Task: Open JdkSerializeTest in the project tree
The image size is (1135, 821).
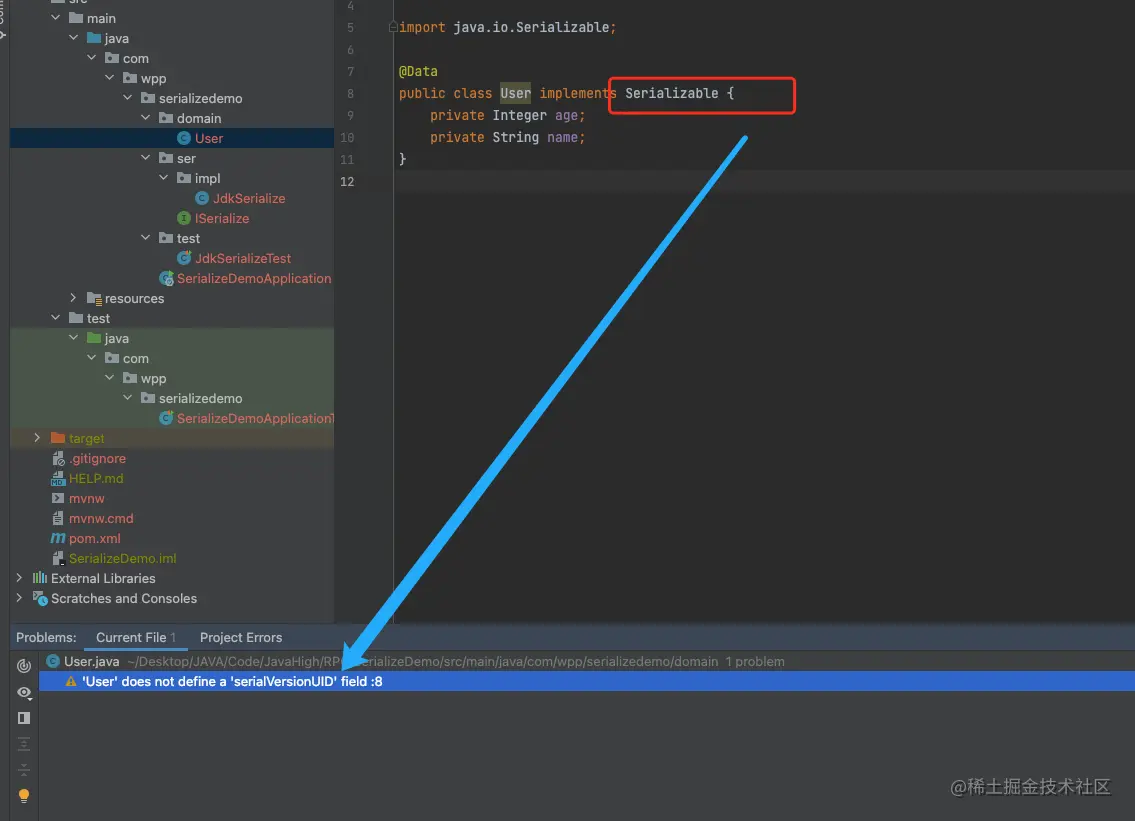Action: (242, 258)
